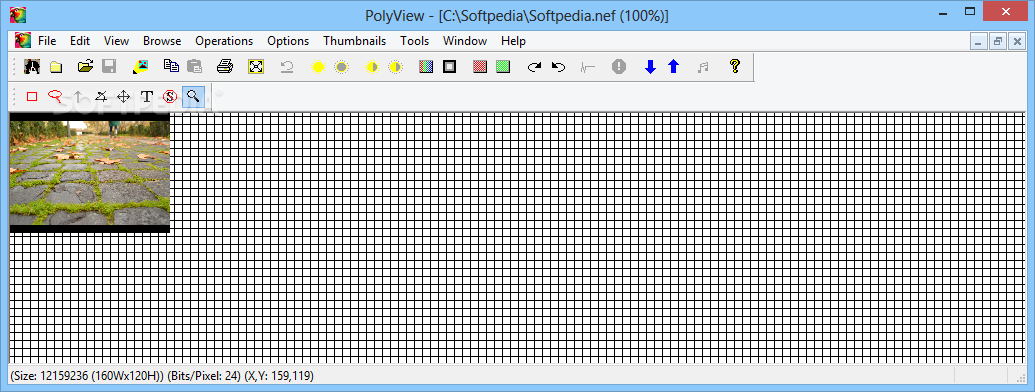Open the Edit menu
Screen dimensions: 1035x392
(80, 41)
